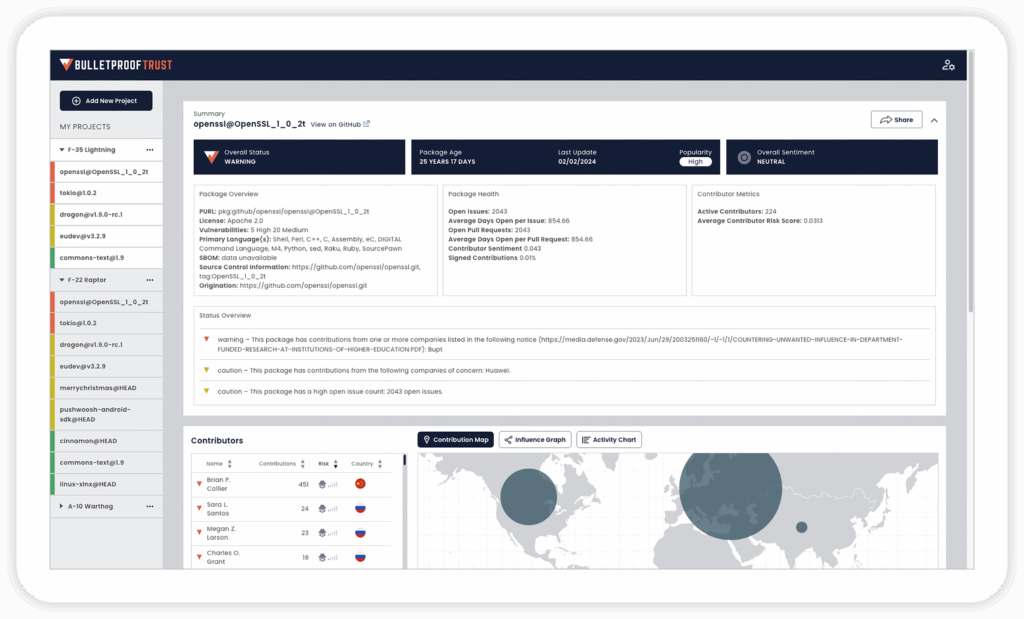Select the Contribution Map tab icon
This screenshot has height=619, width=1024.
427,439
